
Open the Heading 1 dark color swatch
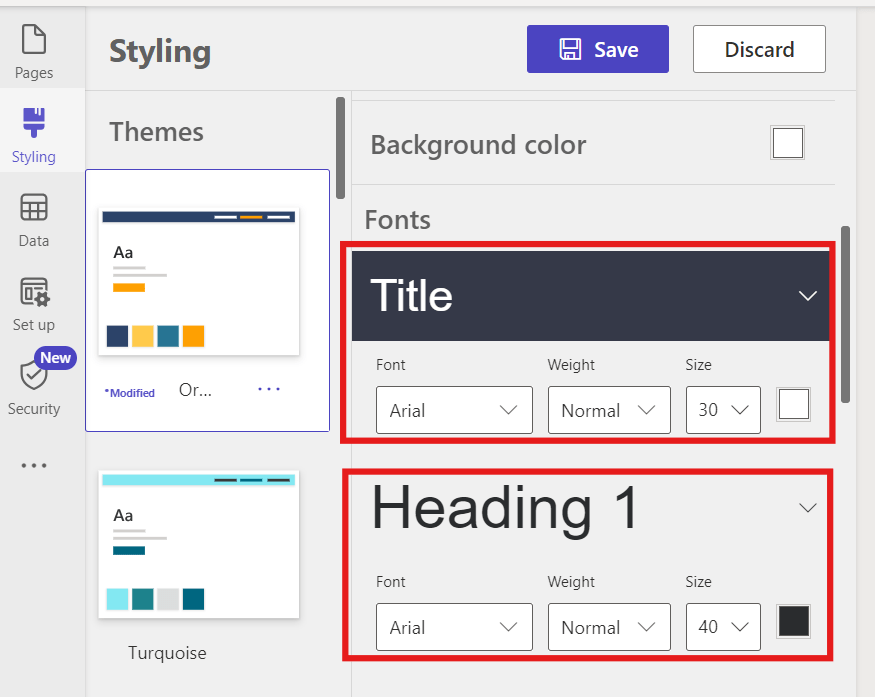pyautogui.click(x=793, y=621)
